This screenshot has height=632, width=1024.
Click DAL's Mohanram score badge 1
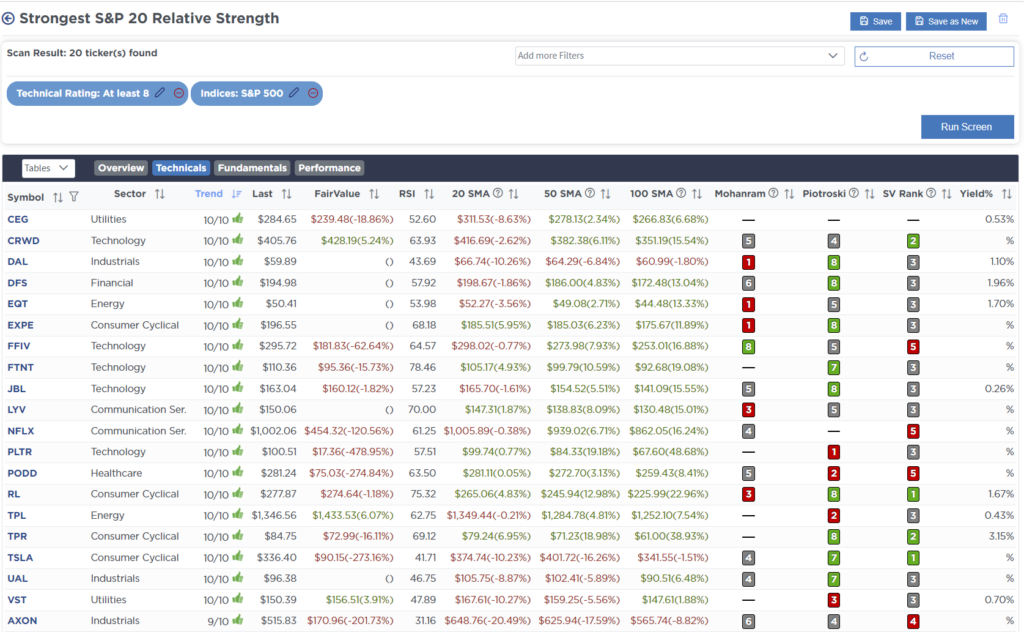click(748, 262)
